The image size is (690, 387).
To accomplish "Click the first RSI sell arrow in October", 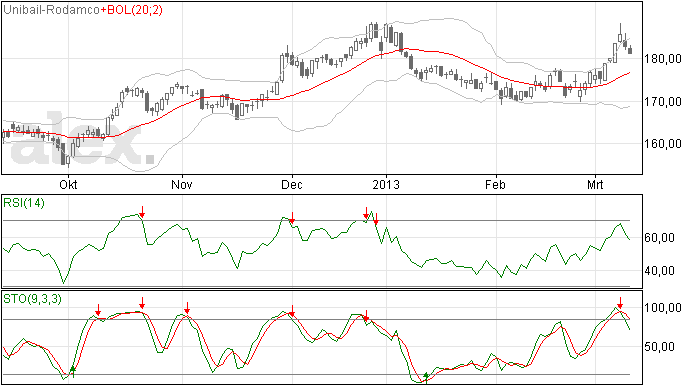I will (142, 212).
